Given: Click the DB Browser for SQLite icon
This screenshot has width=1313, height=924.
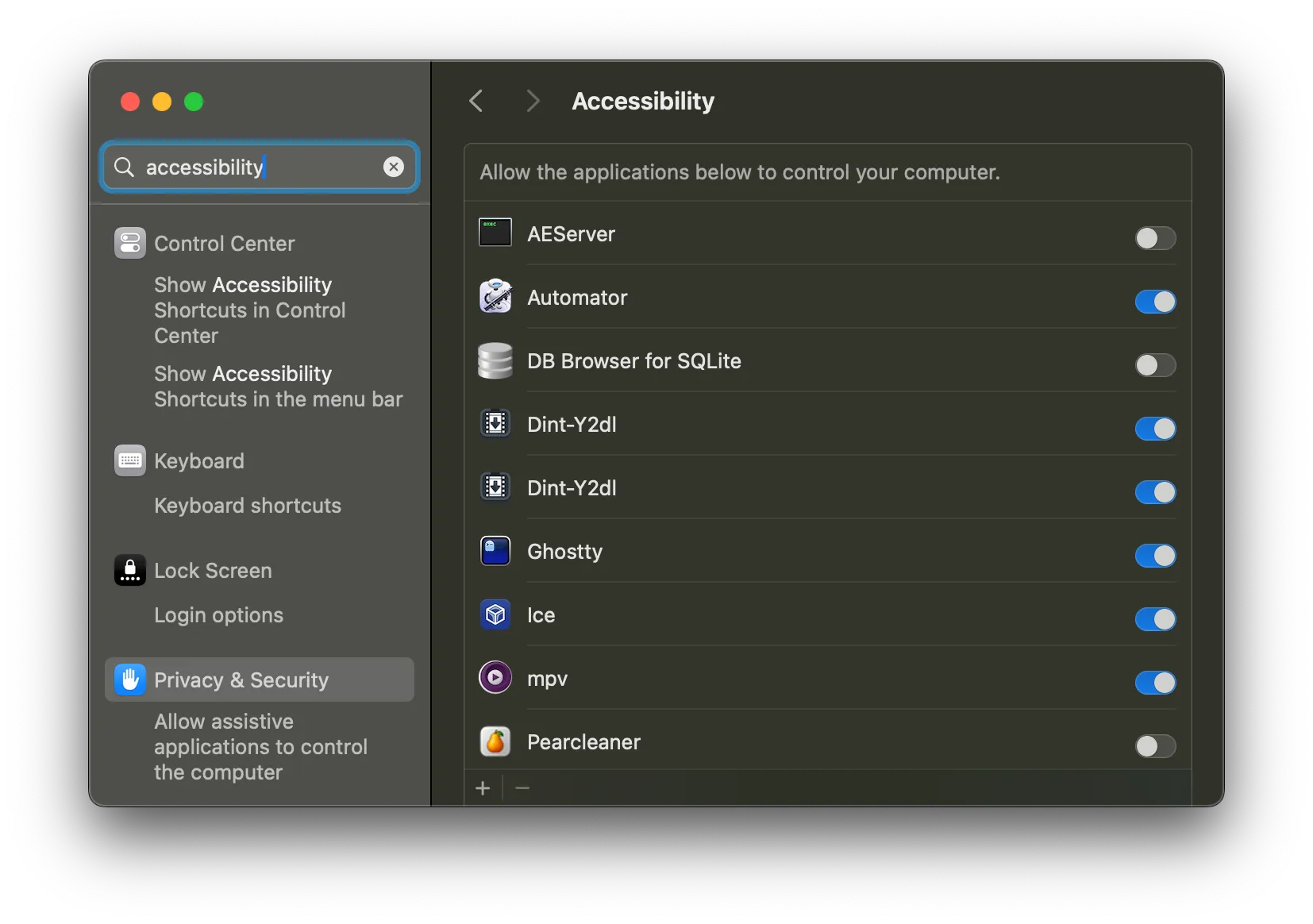Looking at the screenshot, I should click(495, 360).
